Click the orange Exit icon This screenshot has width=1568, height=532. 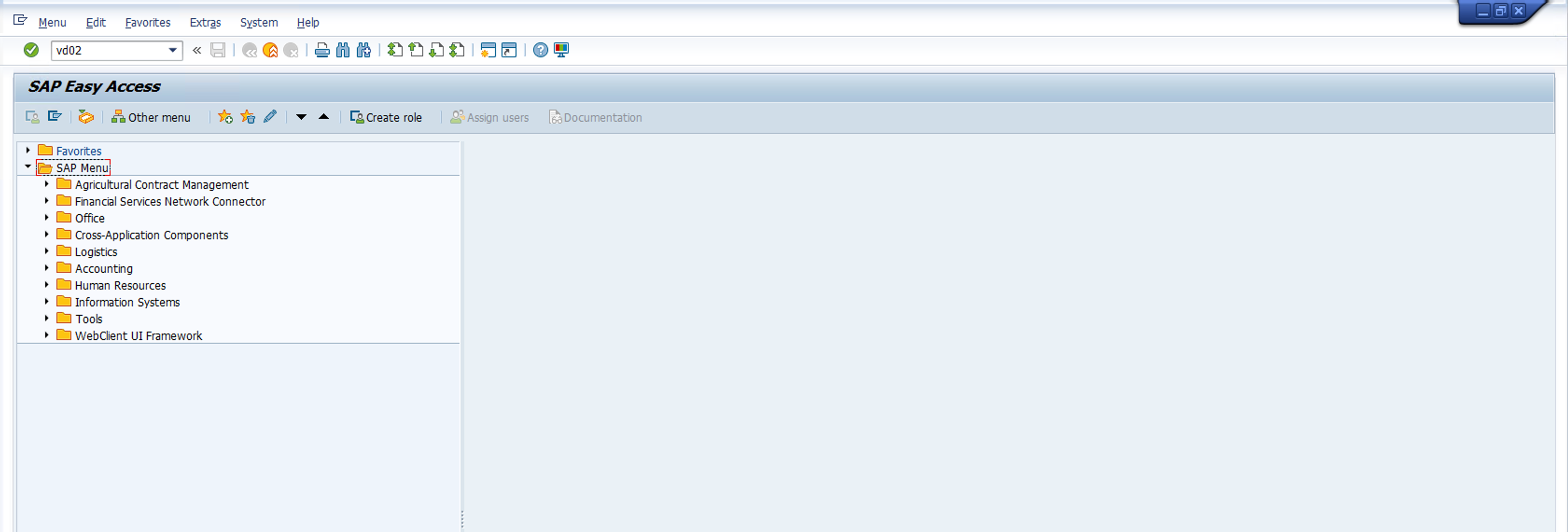pyautogui.click(x=270, y=50)
